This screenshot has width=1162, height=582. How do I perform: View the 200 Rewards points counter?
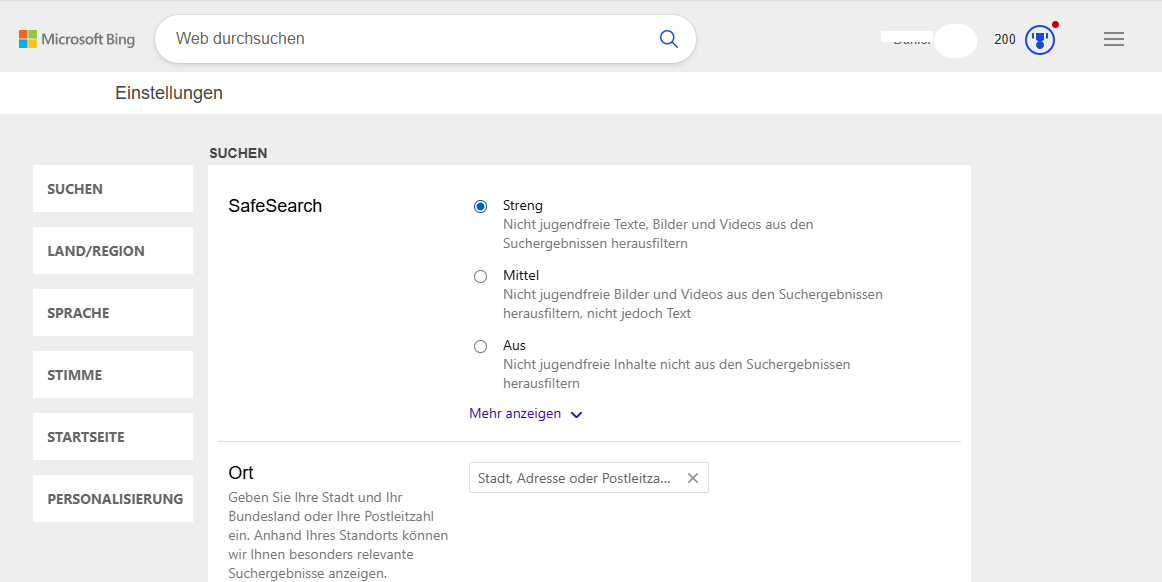pos(1004,40)
